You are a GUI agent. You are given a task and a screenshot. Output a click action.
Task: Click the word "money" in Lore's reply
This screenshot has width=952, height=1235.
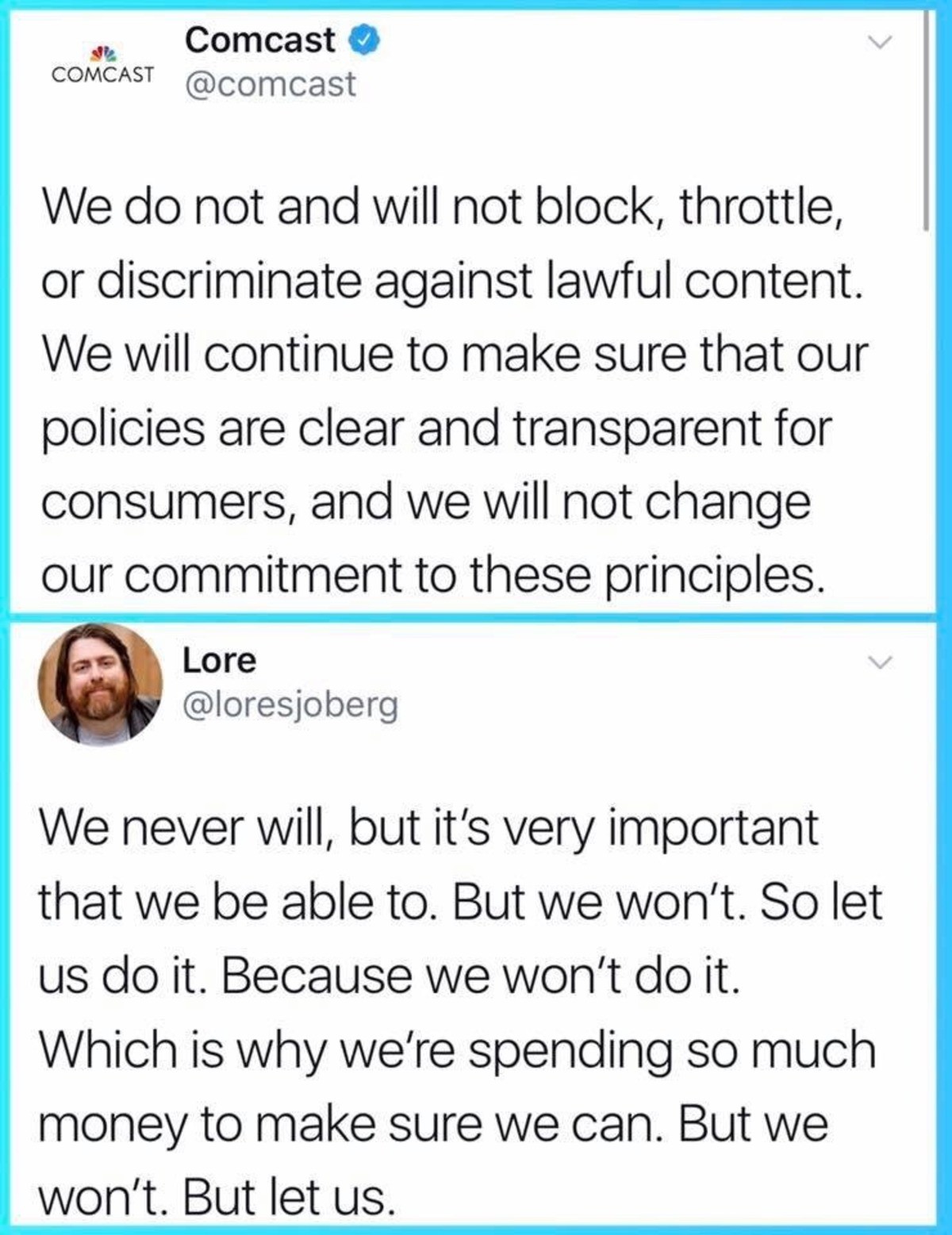click(x=110, y=1124)
